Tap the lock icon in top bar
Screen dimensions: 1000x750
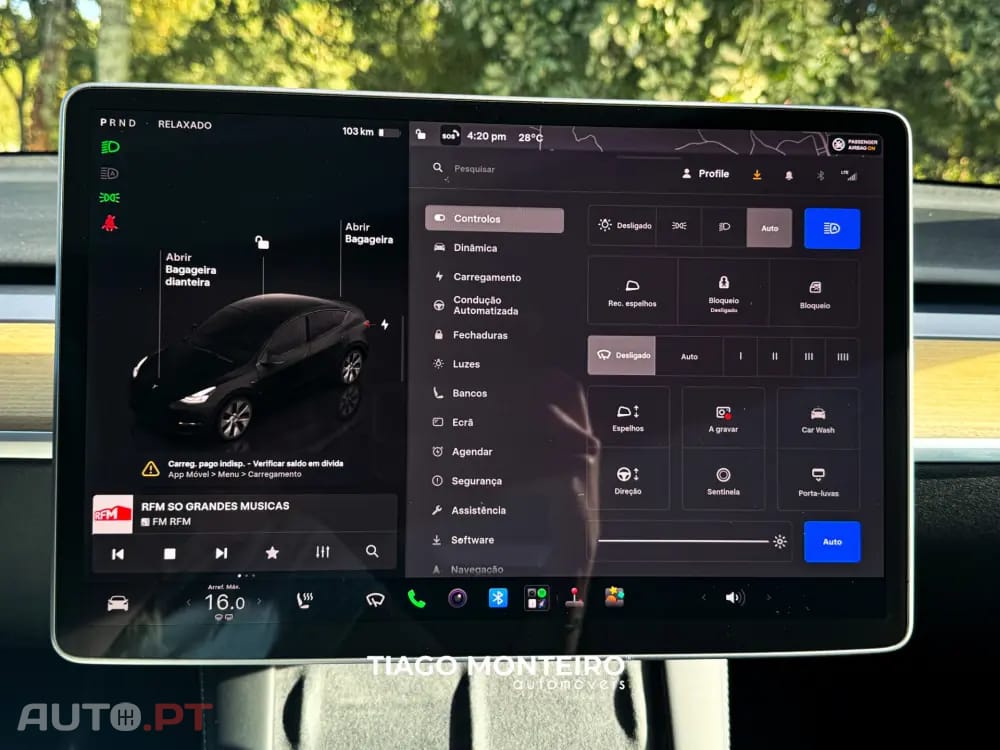click(421, 134)
